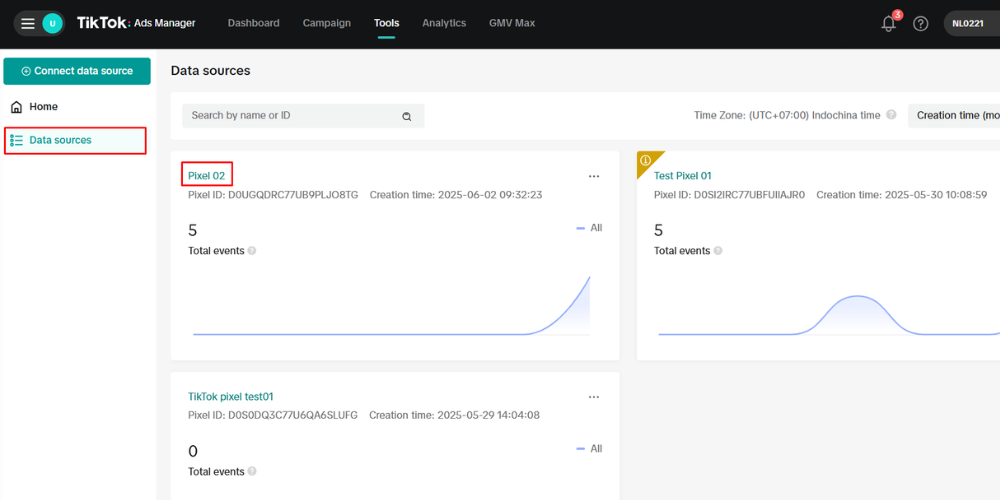Viewport: 1000px width, 500px height.
Task: Open the help question mark icon
Action: pos(920,24)
